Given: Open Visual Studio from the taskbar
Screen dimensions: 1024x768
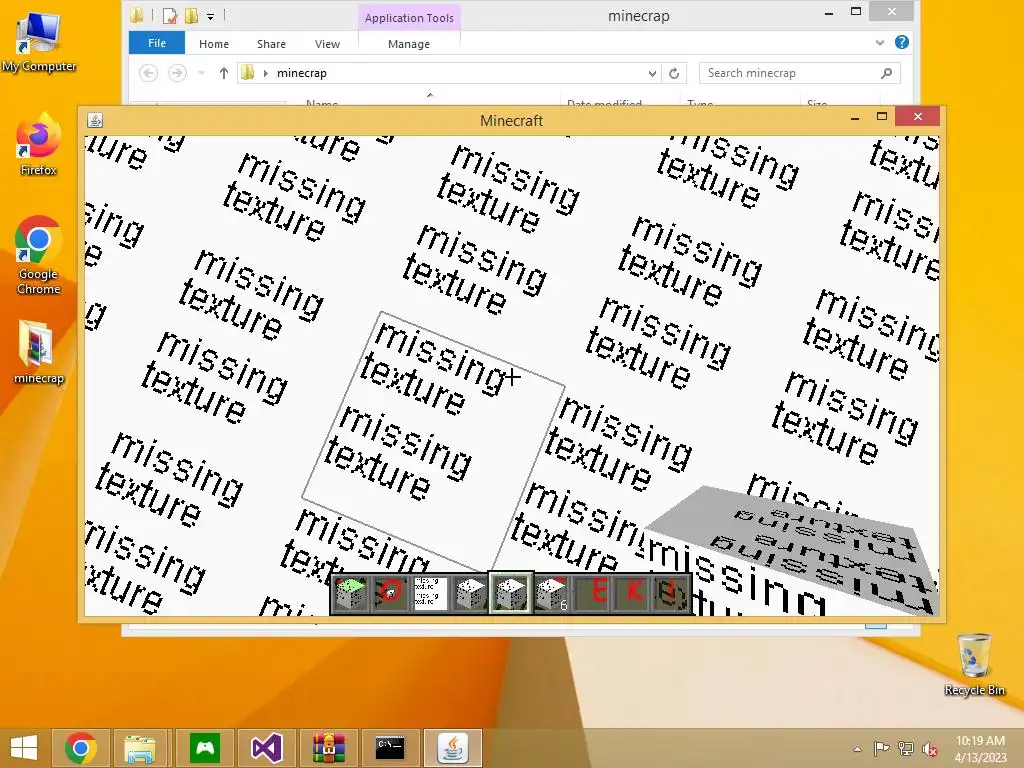Looking at the screenshot, I should click(266, 748).
